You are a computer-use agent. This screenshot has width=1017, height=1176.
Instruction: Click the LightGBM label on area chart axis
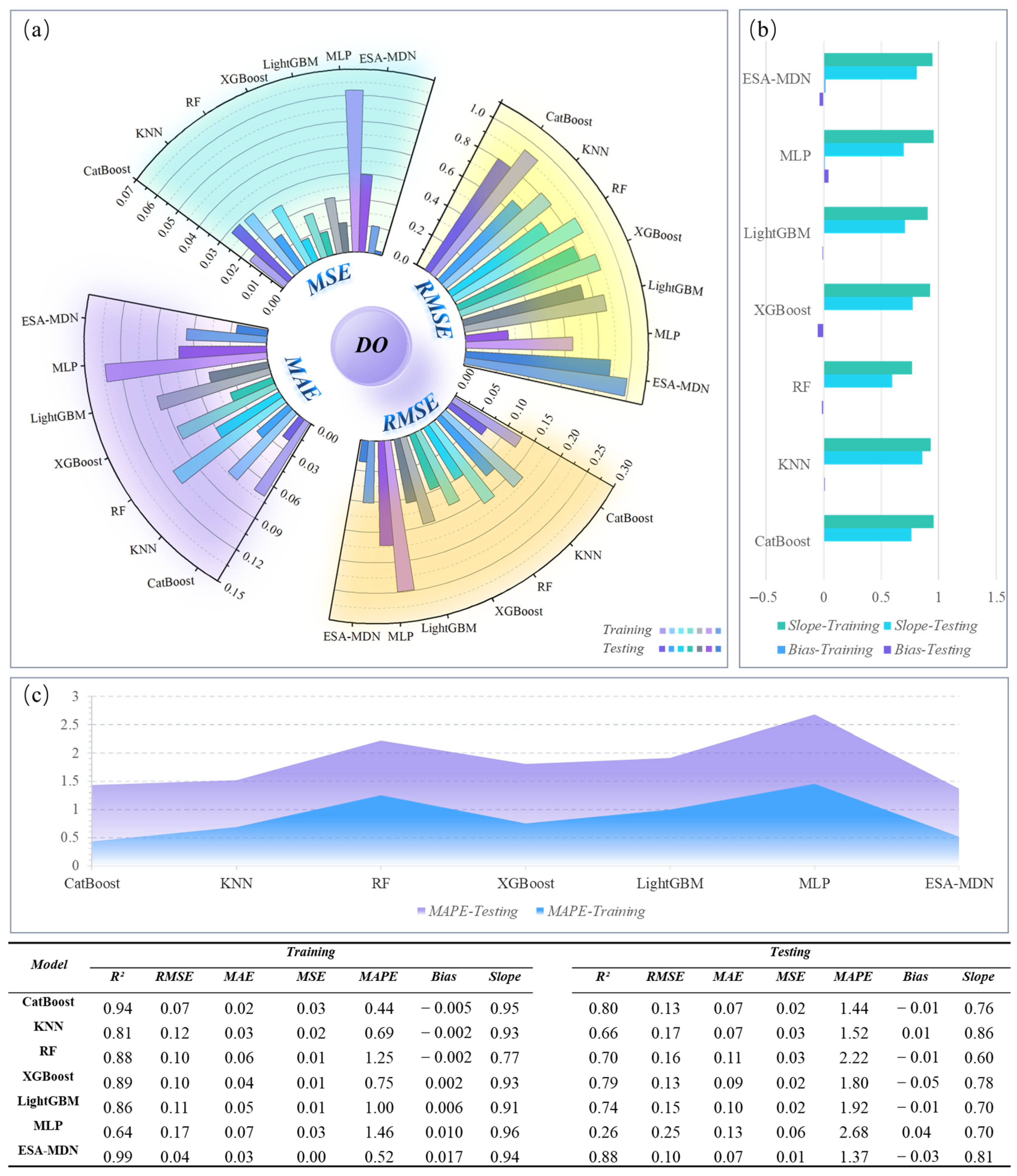coord(670,883)
